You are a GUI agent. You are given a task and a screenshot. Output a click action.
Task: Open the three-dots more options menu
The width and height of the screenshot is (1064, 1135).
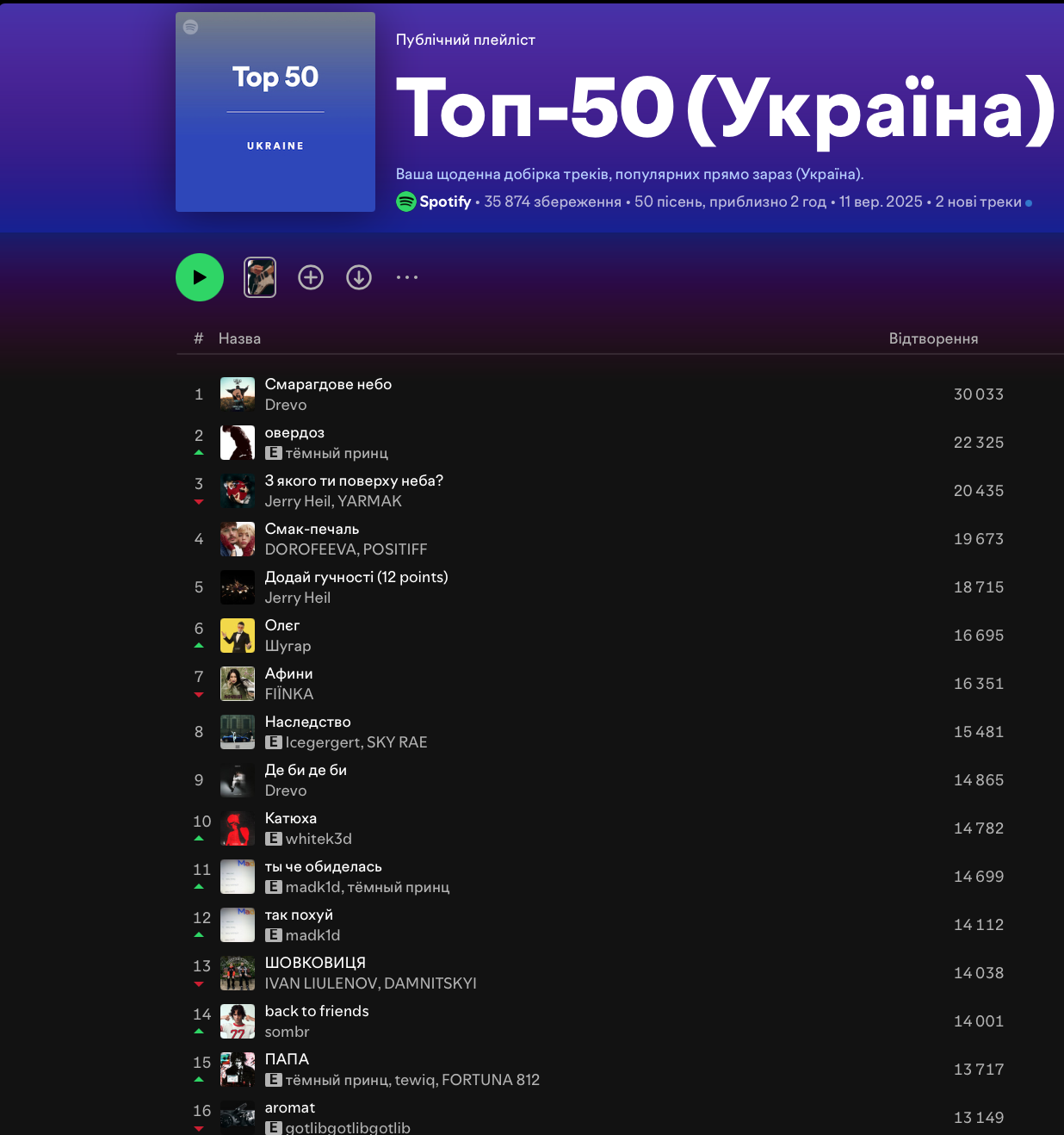click(x=407, y=277)
